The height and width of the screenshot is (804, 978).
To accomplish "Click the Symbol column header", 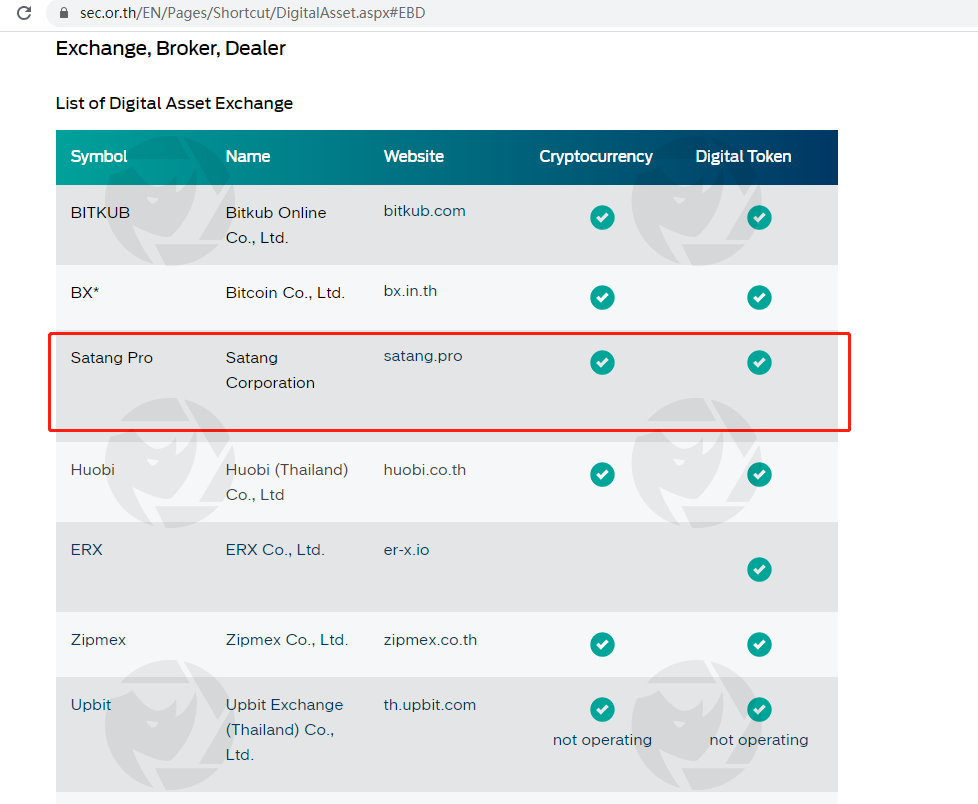I will pyautogui.click(x=99, y=156).
